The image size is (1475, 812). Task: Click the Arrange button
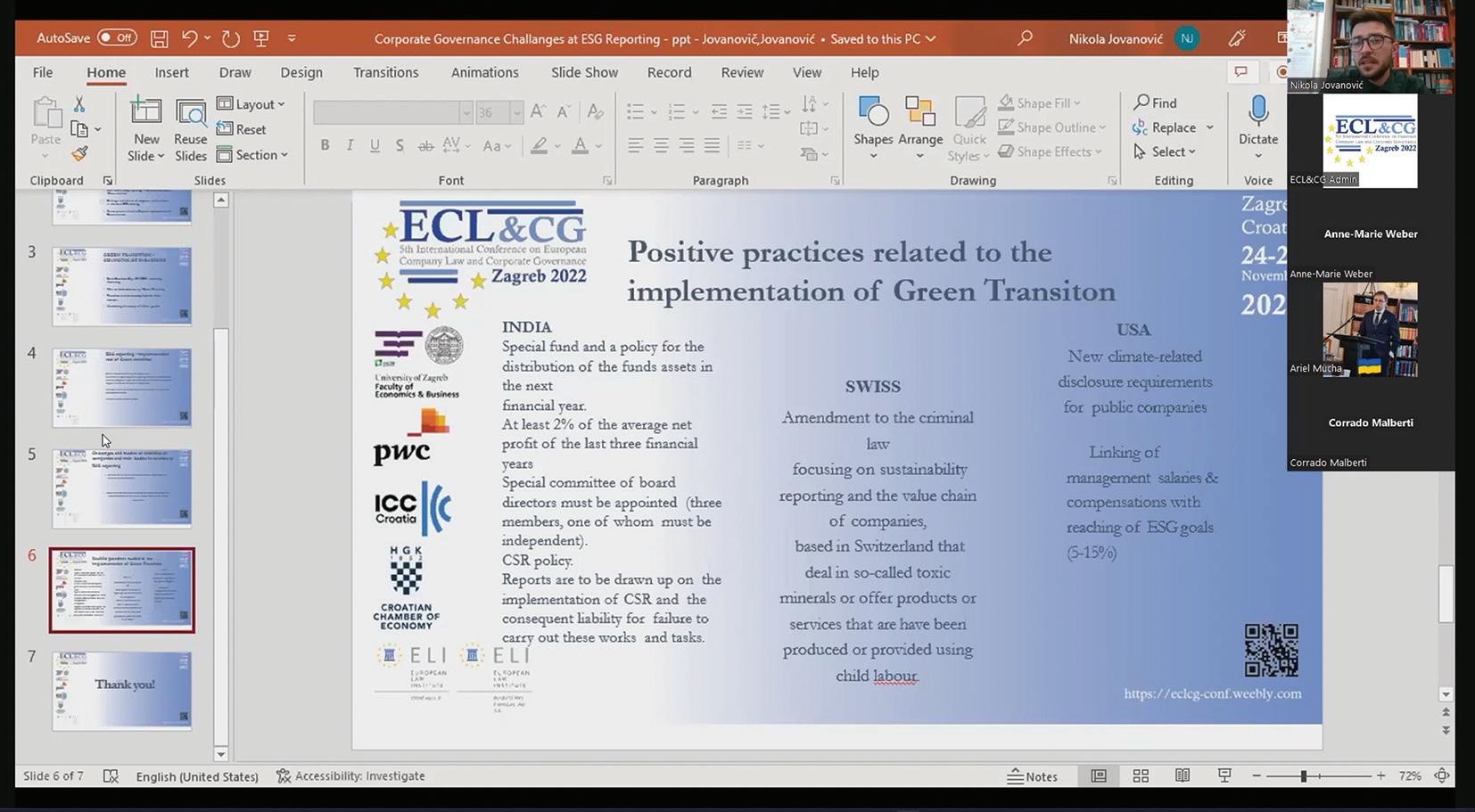coord(920,129)
